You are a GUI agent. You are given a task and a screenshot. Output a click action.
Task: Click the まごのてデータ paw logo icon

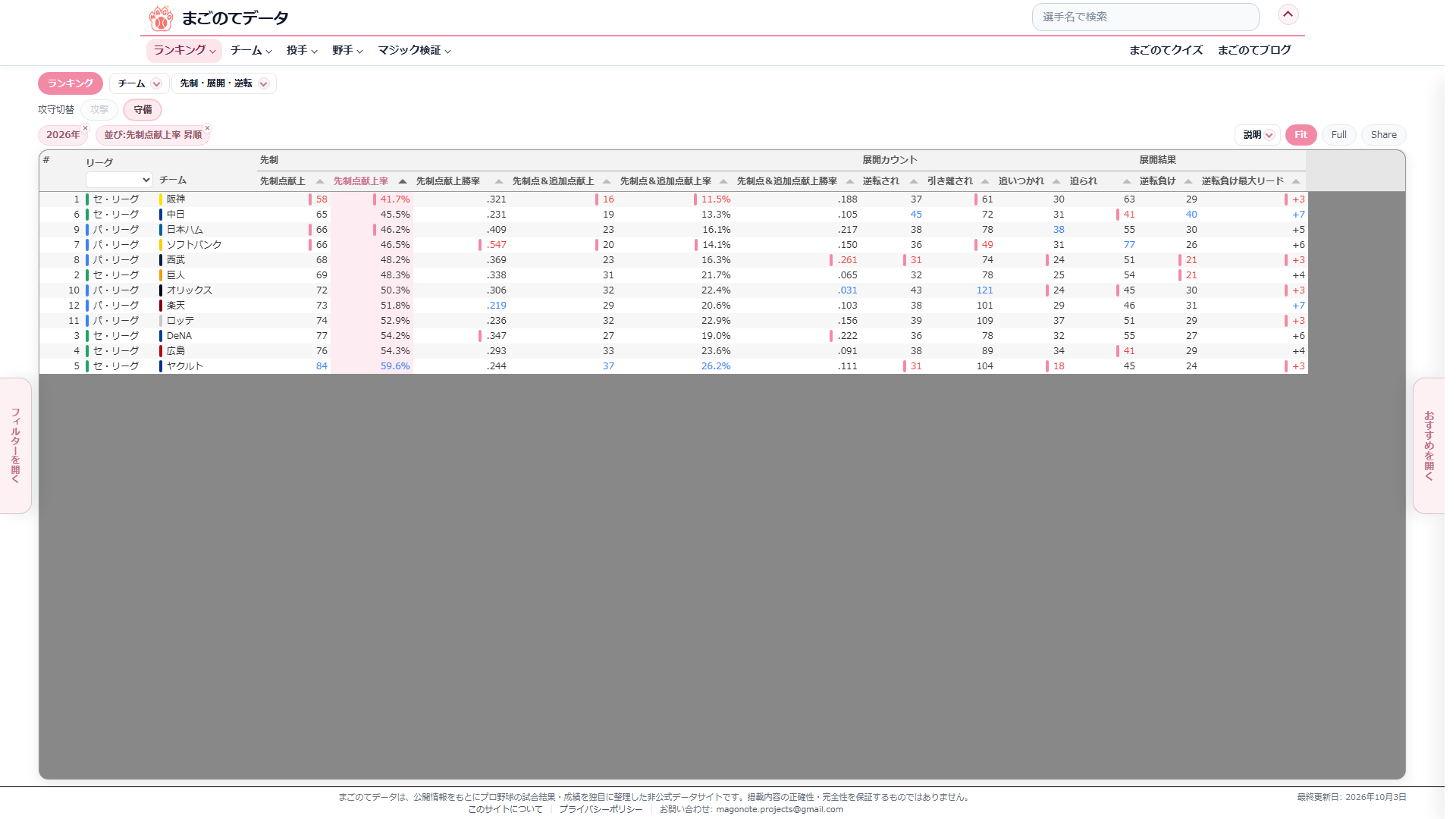point(161,17)
